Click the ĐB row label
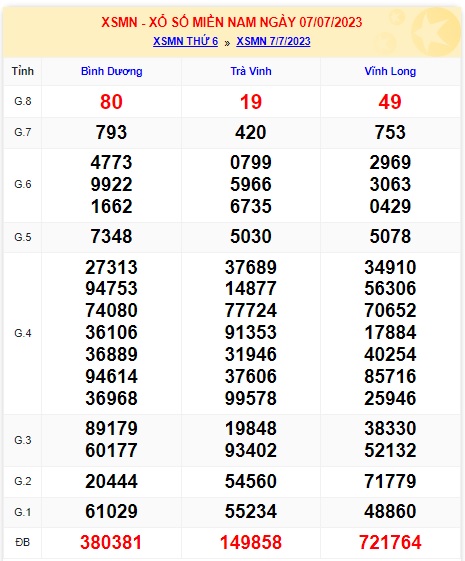The height and width of the screenshot is (561, 465). (23, 542)
